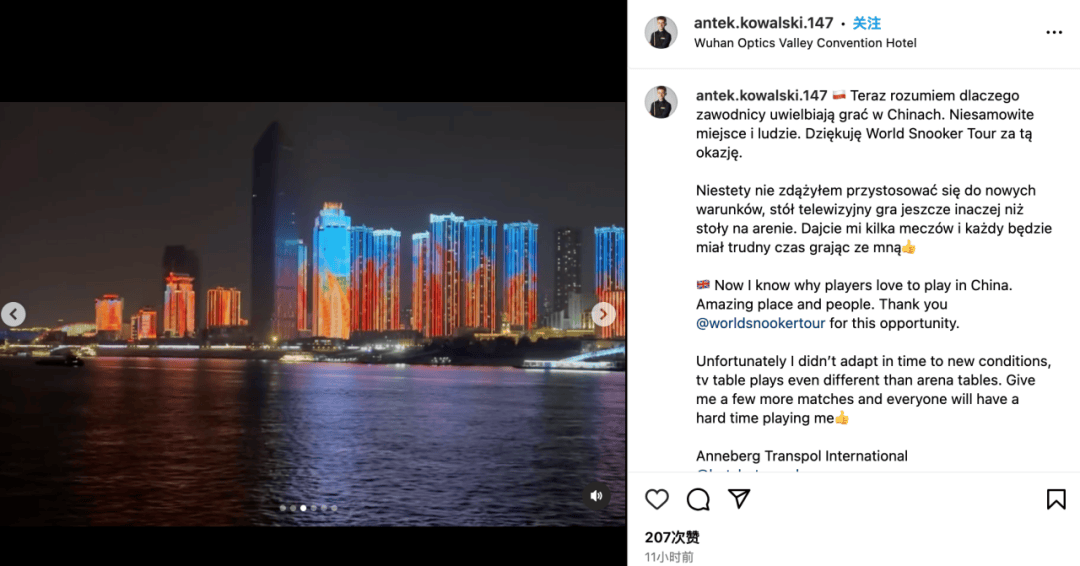Click caption author avatar picture
The width and height of the screenshot is (1080, 566).
(661, 102)
